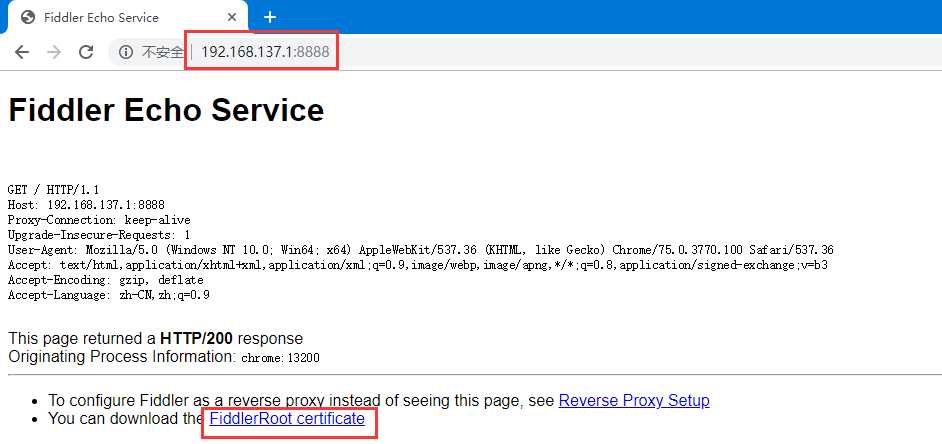Click 'Proxy-Connection: keep-alive' line

(x=99, y=220)
